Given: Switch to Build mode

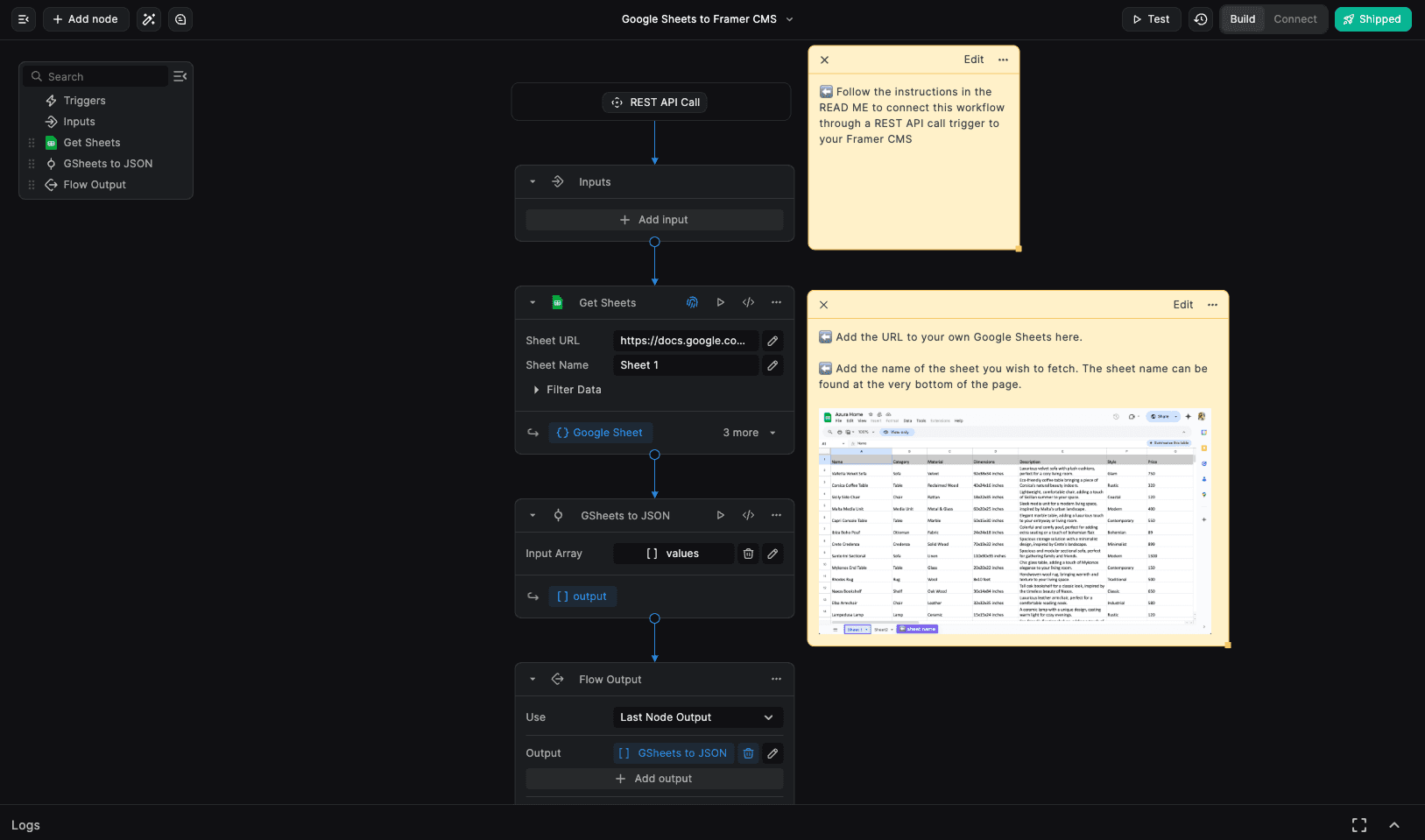Looking at the screenshot, I should coord(1242,19).
